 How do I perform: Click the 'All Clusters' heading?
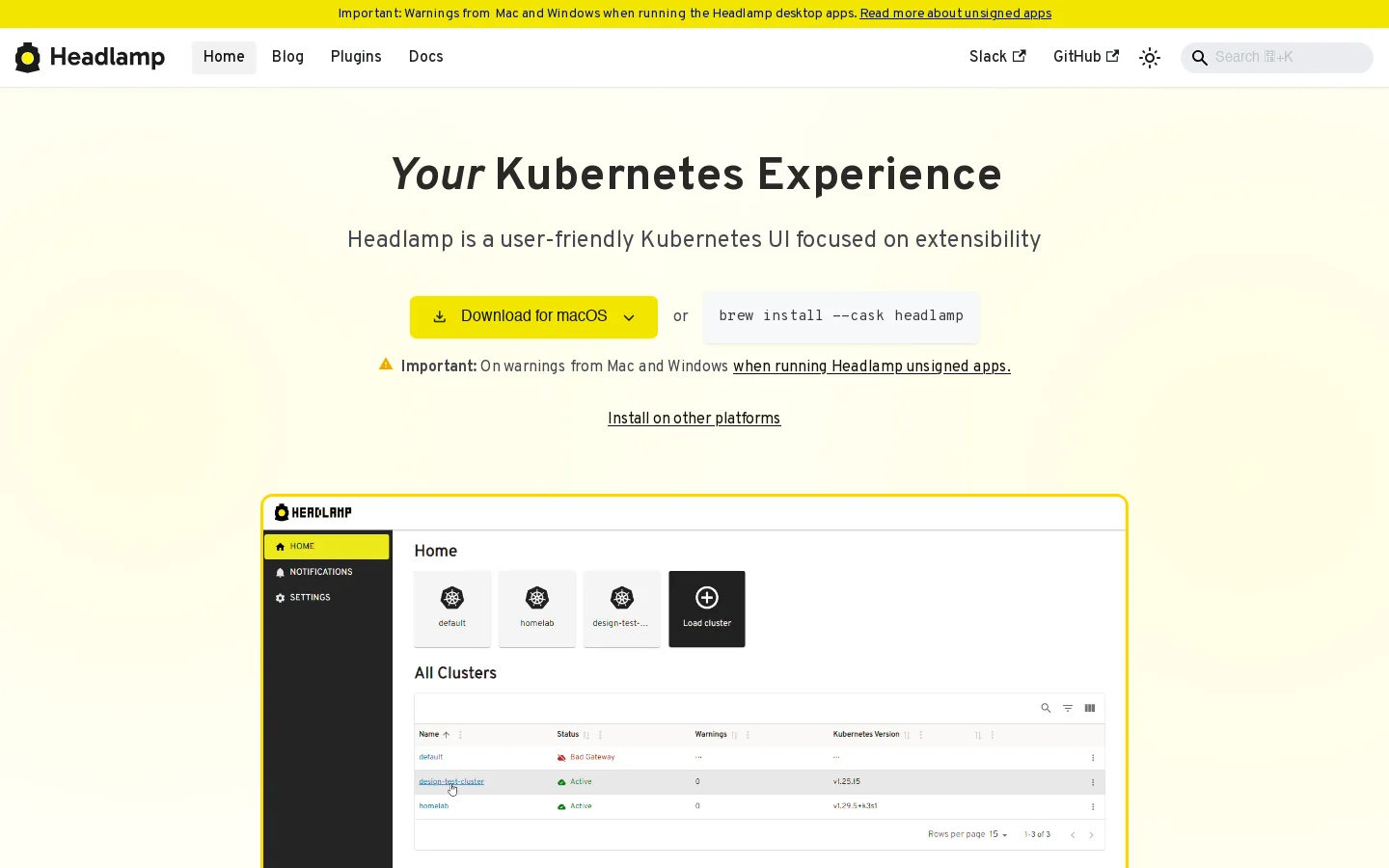pyautogui.click(x=455, y=673)
